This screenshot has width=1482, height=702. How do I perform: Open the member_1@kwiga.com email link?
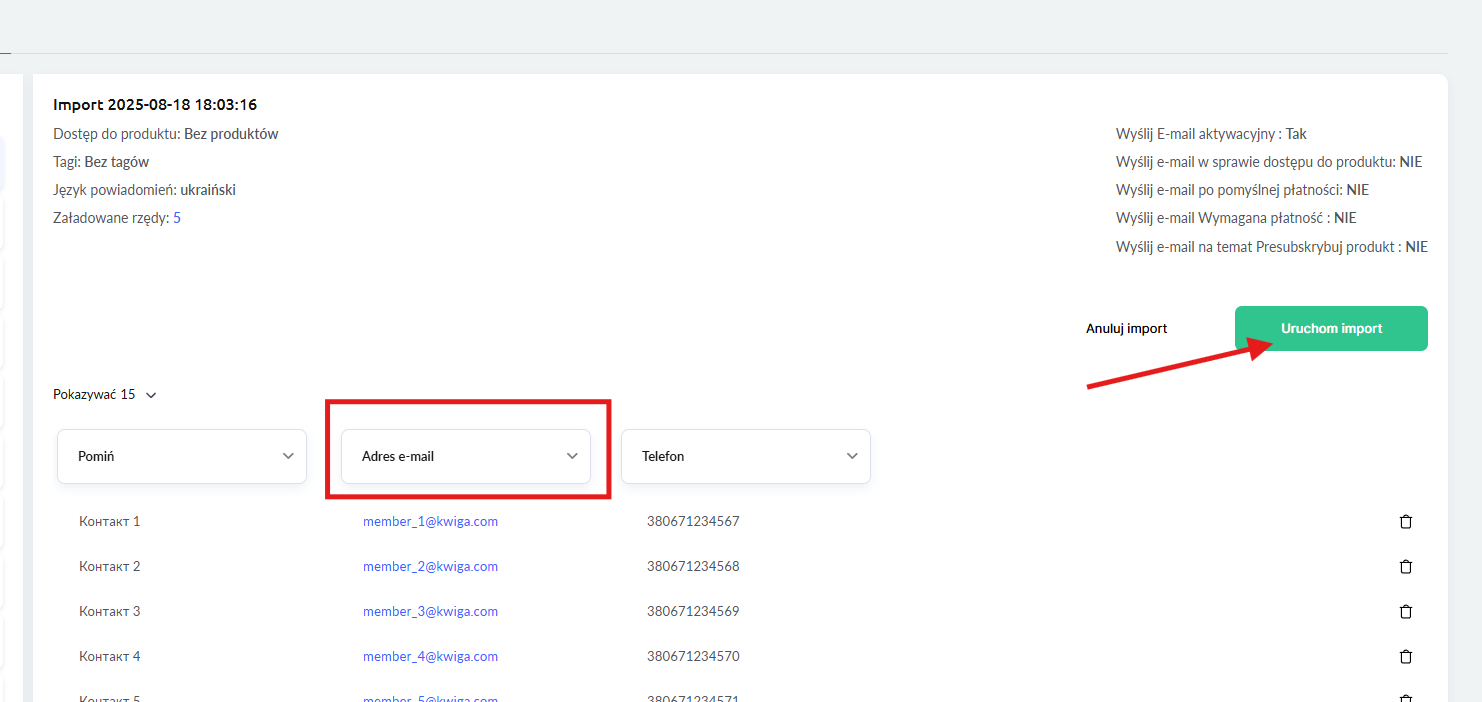pos(430,521)
